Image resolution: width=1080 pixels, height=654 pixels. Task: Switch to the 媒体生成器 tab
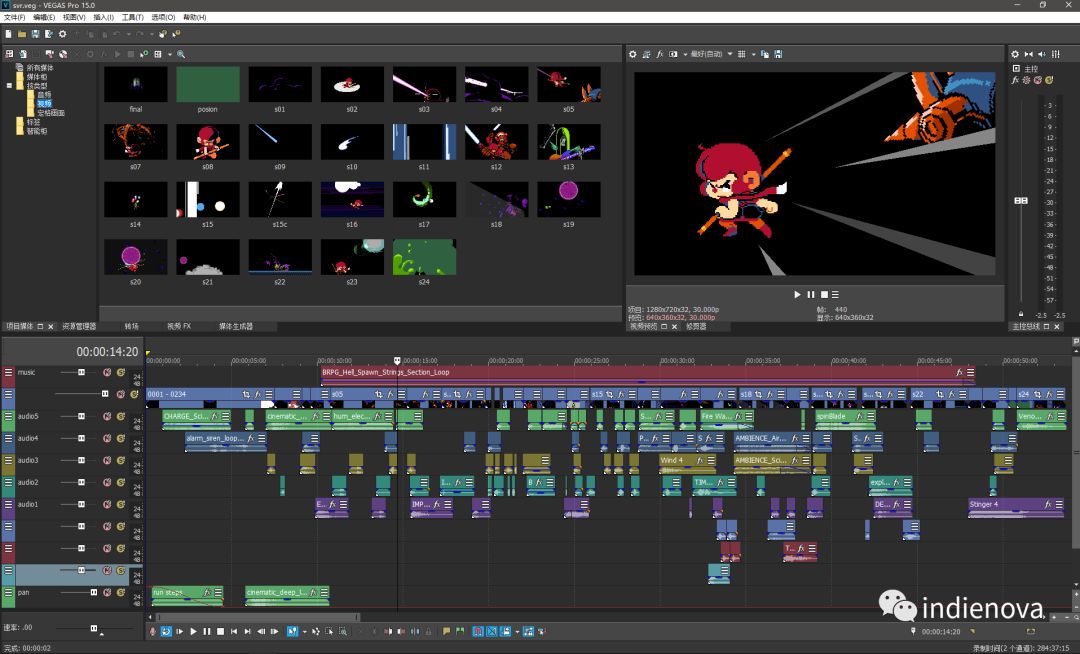click(236, 326)
